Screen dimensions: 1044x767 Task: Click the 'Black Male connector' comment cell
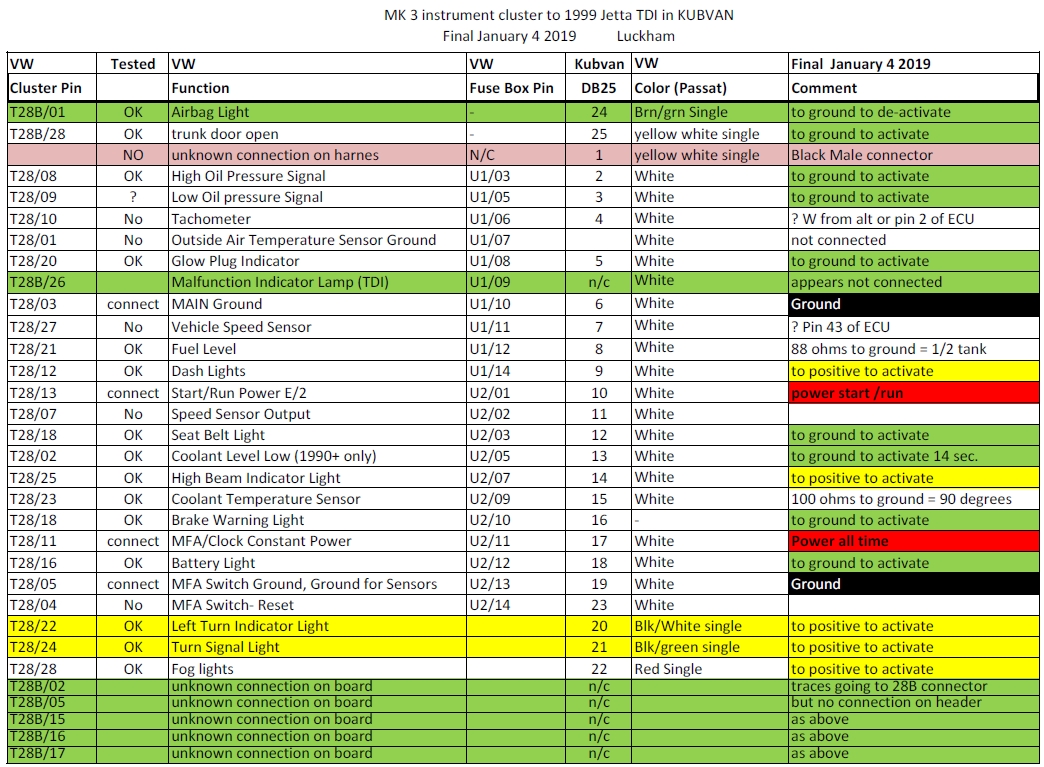pos(913,155)
